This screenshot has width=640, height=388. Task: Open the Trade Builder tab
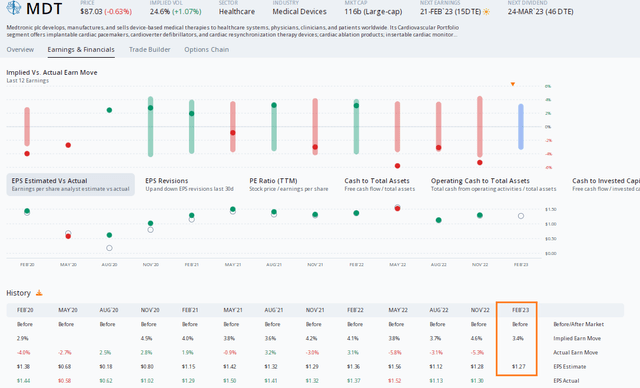[149, 49]
